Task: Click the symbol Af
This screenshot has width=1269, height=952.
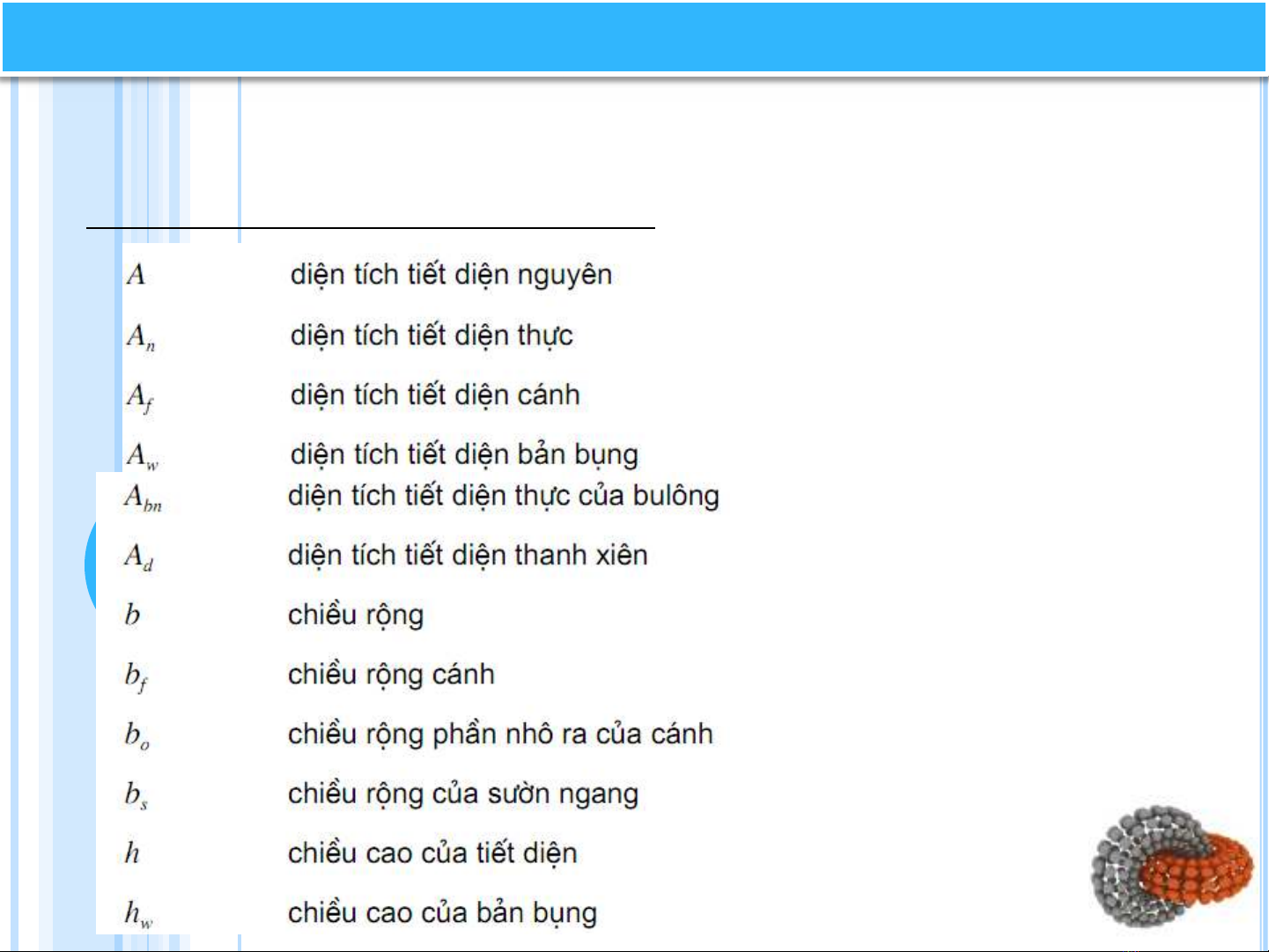Action: pyautogui.click(x=140, y=397)
